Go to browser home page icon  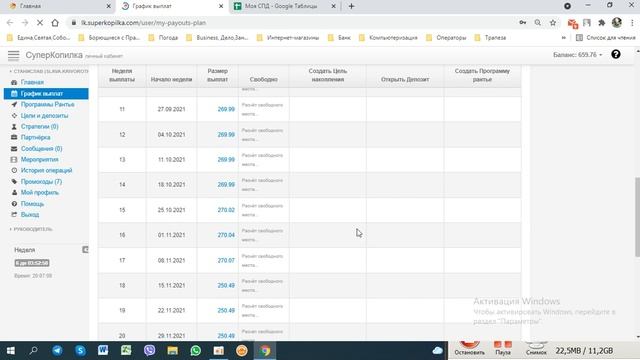(55, 23)
